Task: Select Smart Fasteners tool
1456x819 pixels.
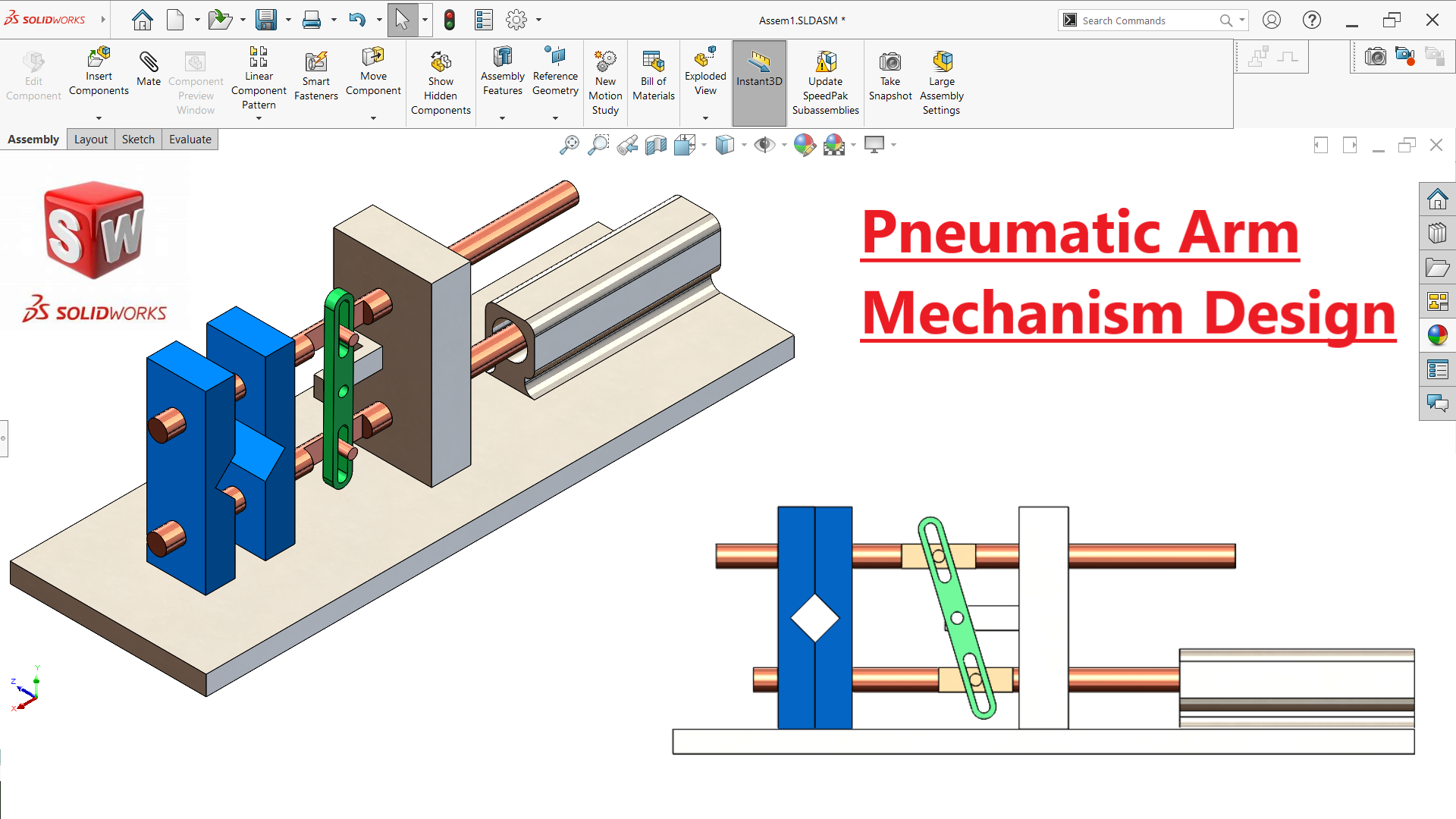Action: tap(315, 76)
